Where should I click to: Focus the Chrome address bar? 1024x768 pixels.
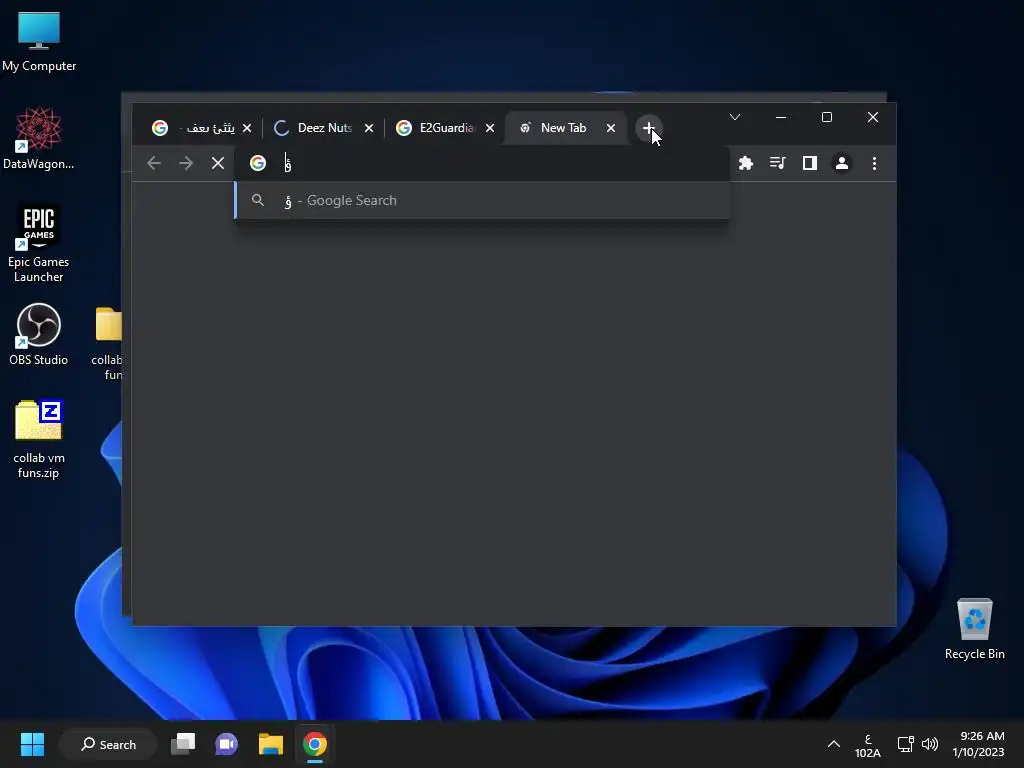482,163
